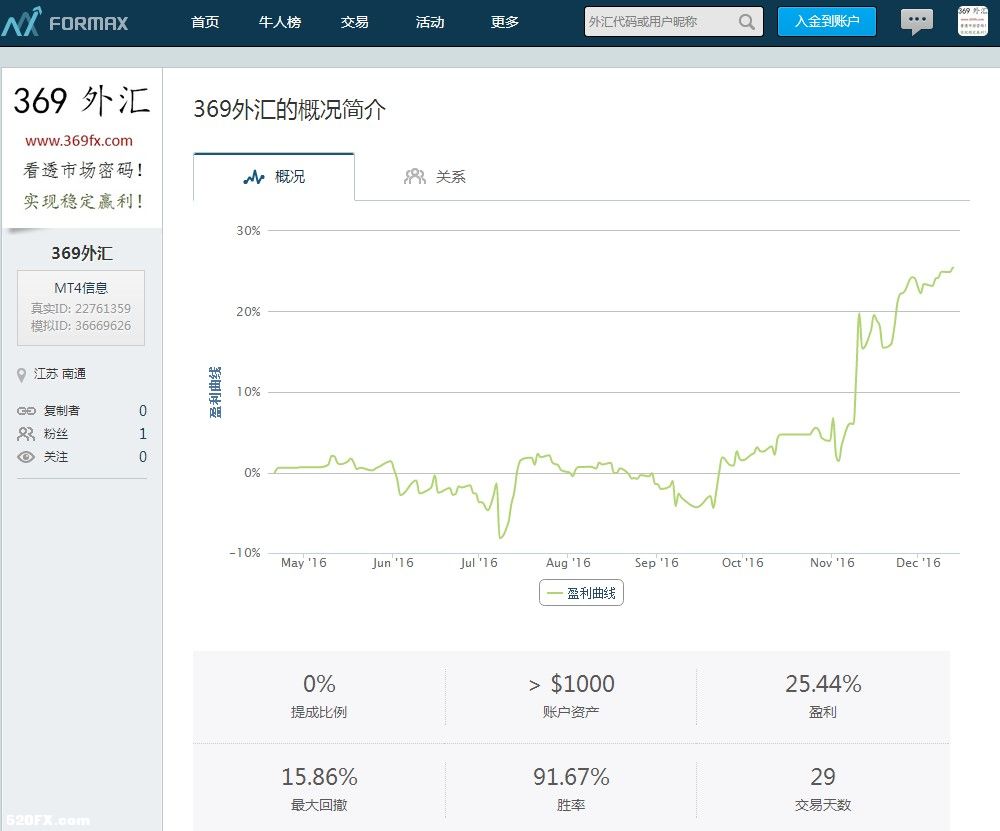This screenshot has width=1000, height=831.
Task: Click the May '16 axis label
Action: [304, 563]
